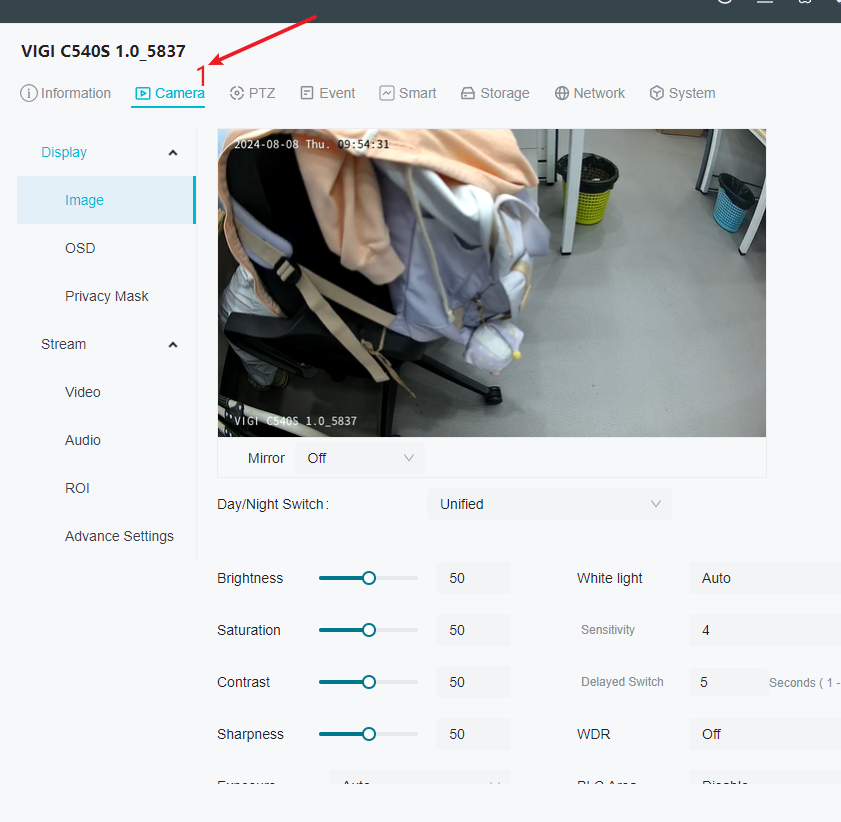Open the Mirror dropdown
The width and height of the screenshot is (841, 822).
click(359, 458)
